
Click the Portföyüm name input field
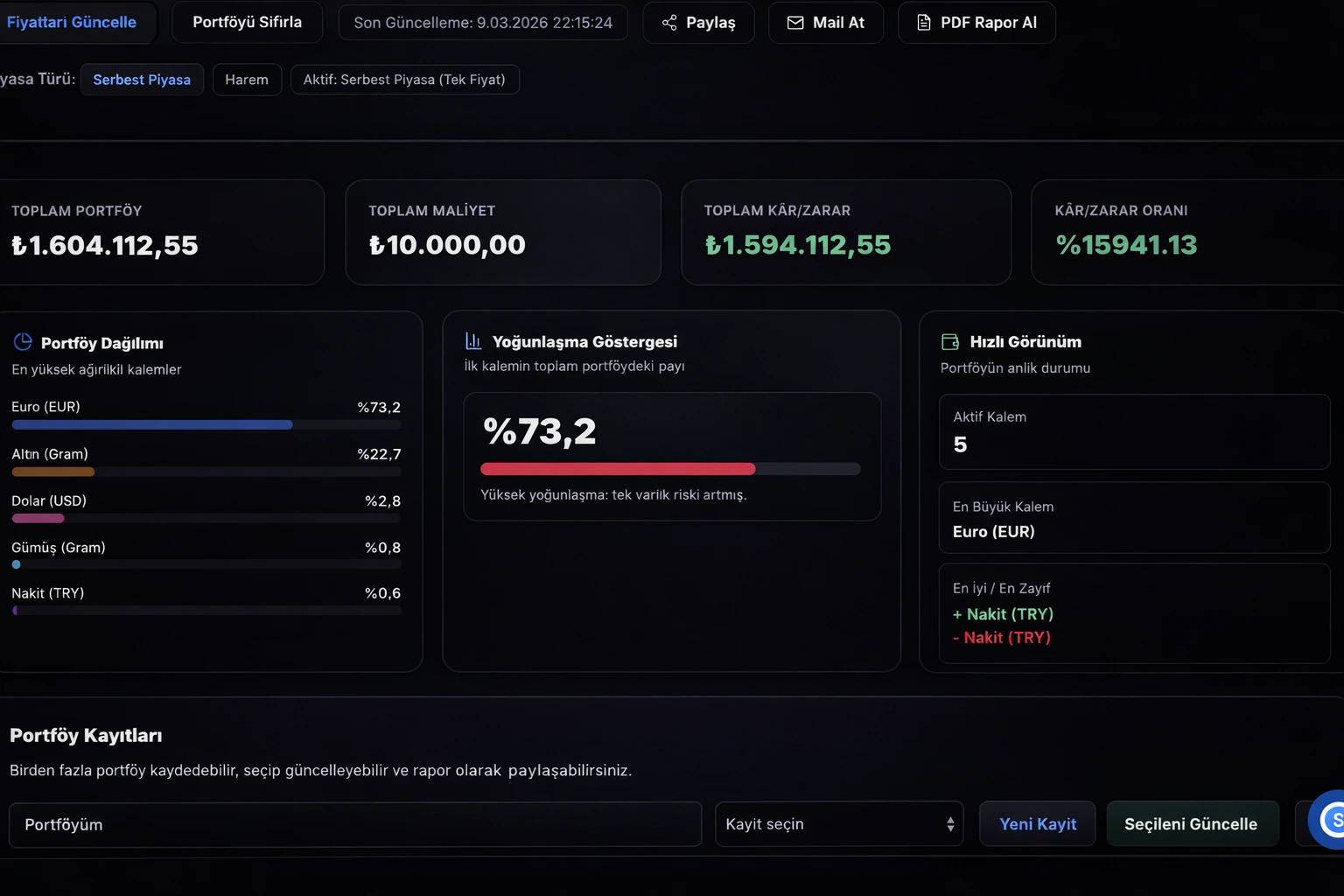point(354,824)
